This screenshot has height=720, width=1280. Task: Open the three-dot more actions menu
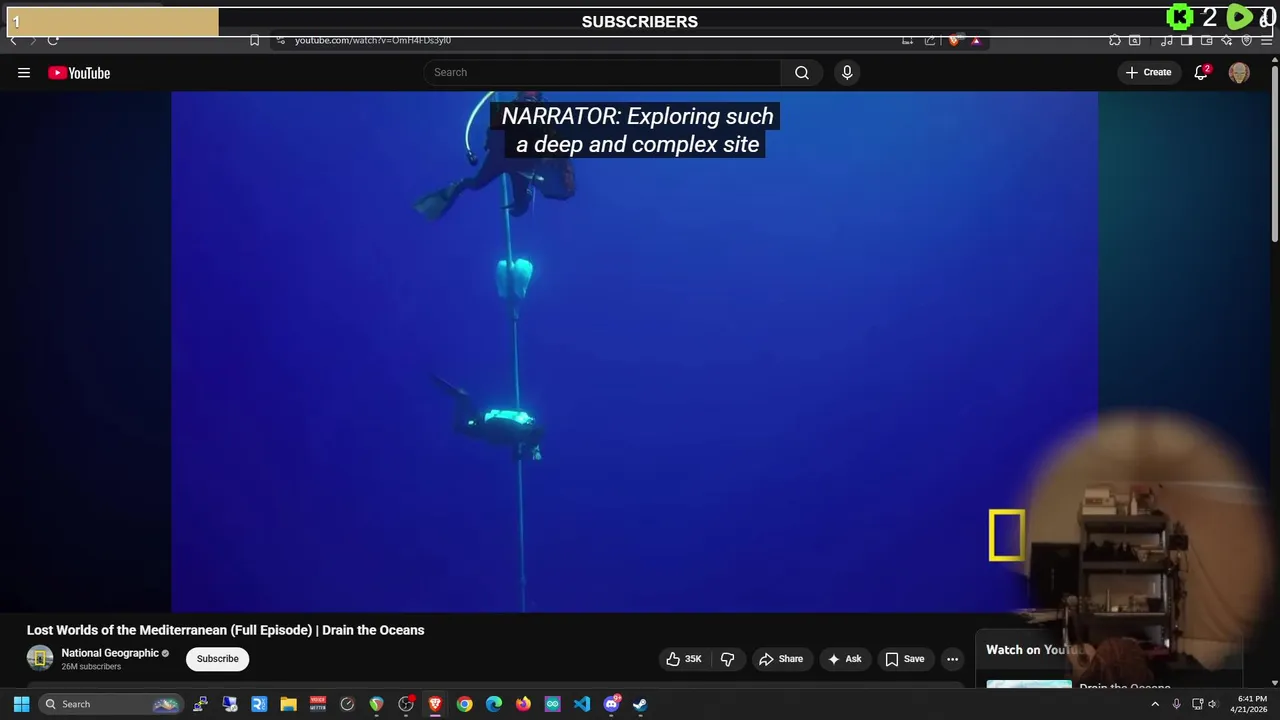[952, 659]
